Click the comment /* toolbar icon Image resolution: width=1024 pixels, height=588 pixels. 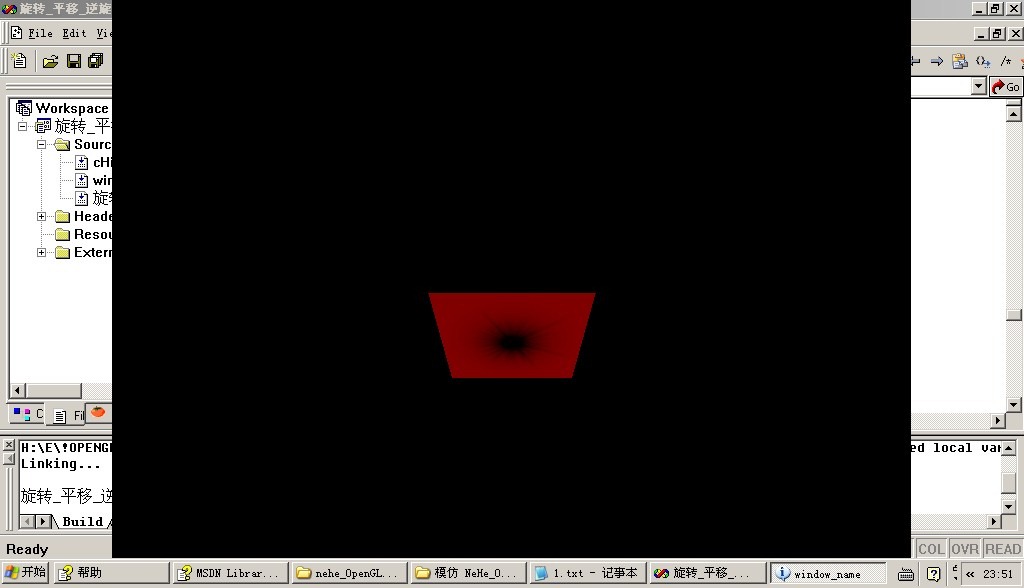click(1006, 61)
